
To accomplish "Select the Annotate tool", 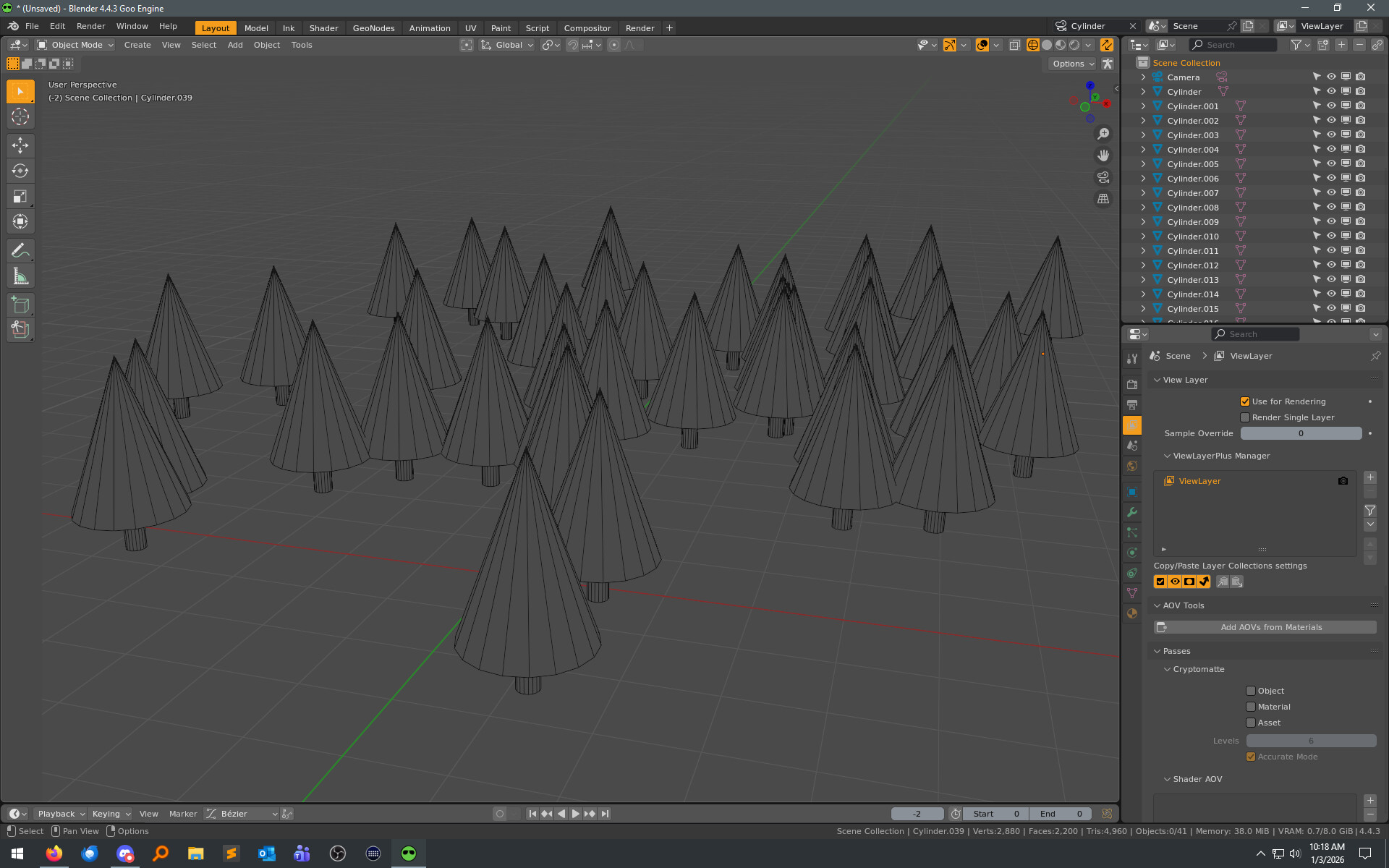I will click(20, 251).
